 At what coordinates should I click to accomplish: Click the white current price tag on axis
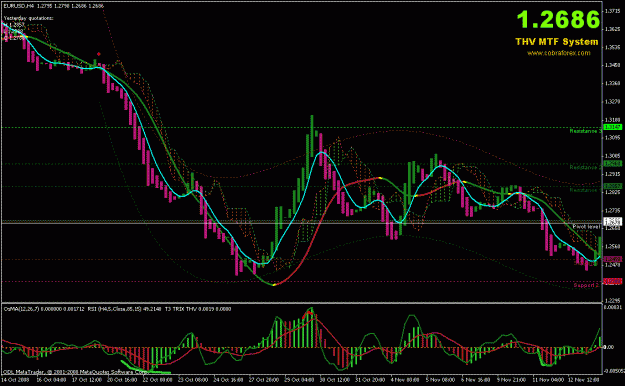pyautogui.click(x=613, y=221)
